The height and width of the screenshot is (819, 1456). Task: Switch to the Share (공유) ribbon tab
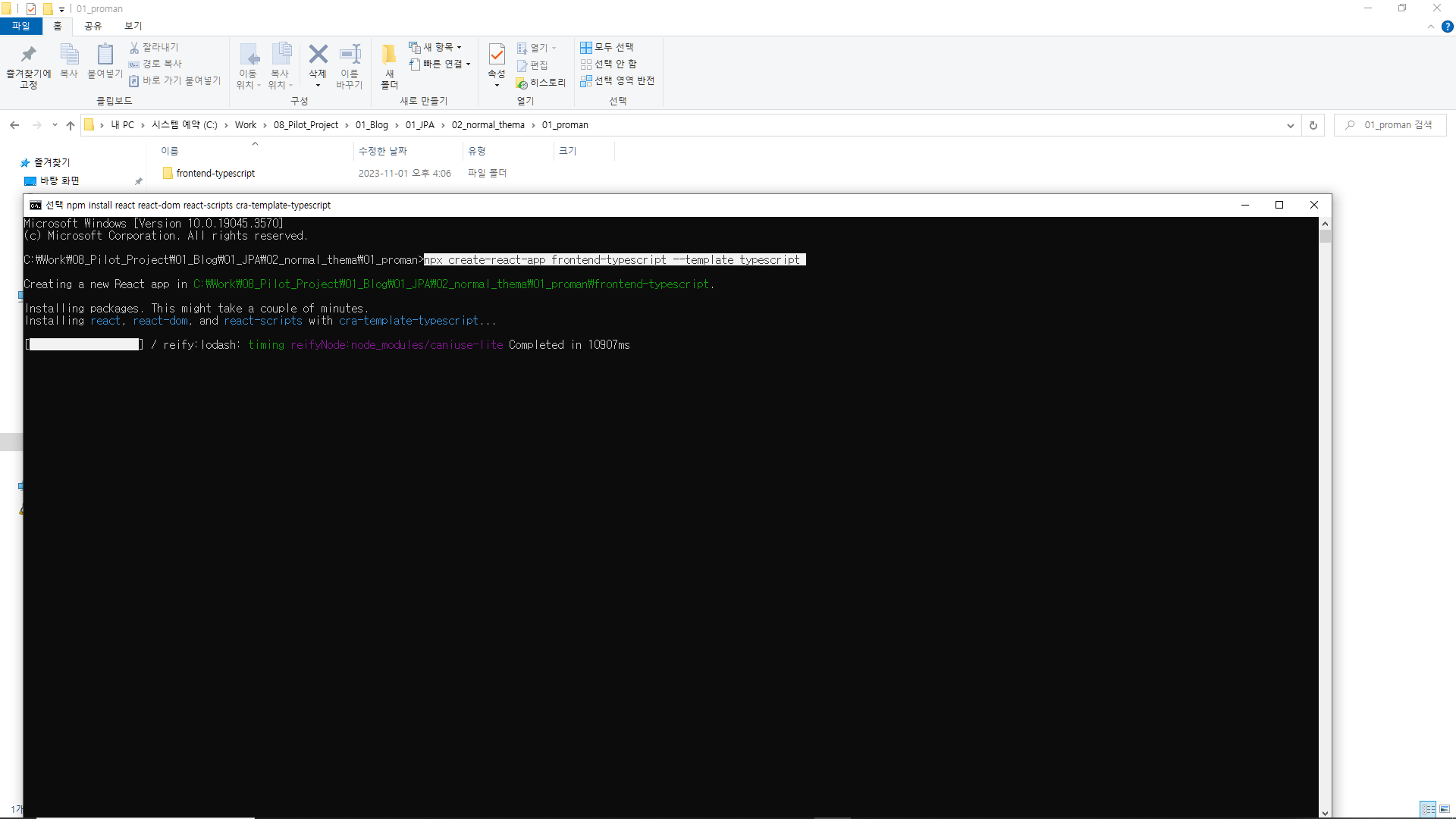pyautogui.click(x=93, y=26)
